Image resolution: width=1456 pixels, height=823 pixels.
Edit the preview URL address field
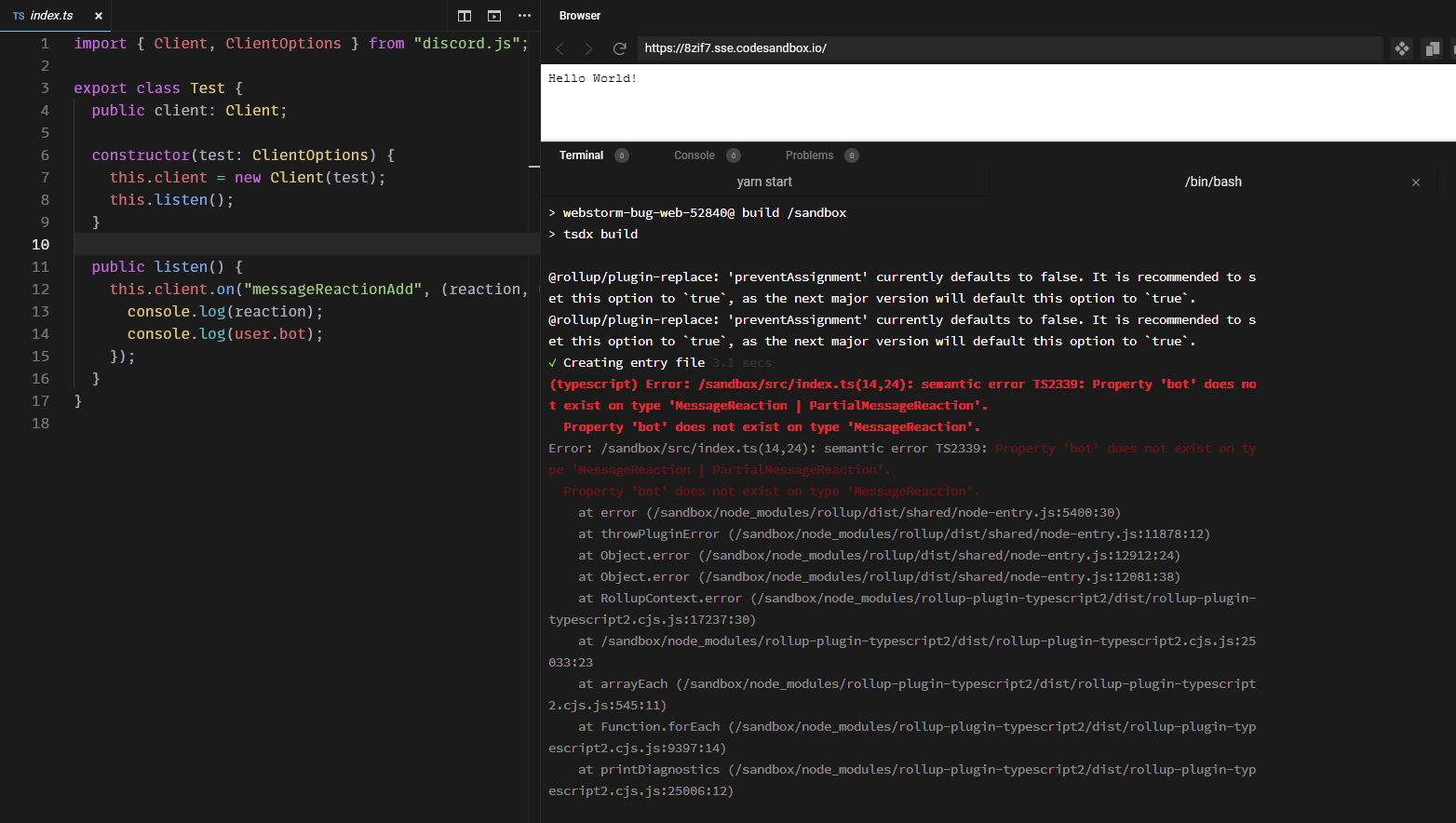(1010, 48)
